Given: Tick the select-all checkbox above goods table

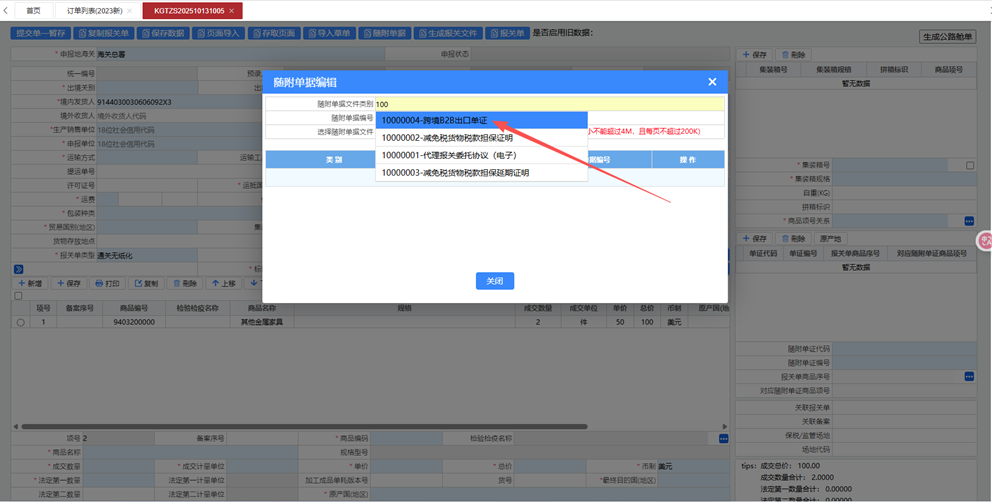Looking at the screenshot, I should (17, 296).
